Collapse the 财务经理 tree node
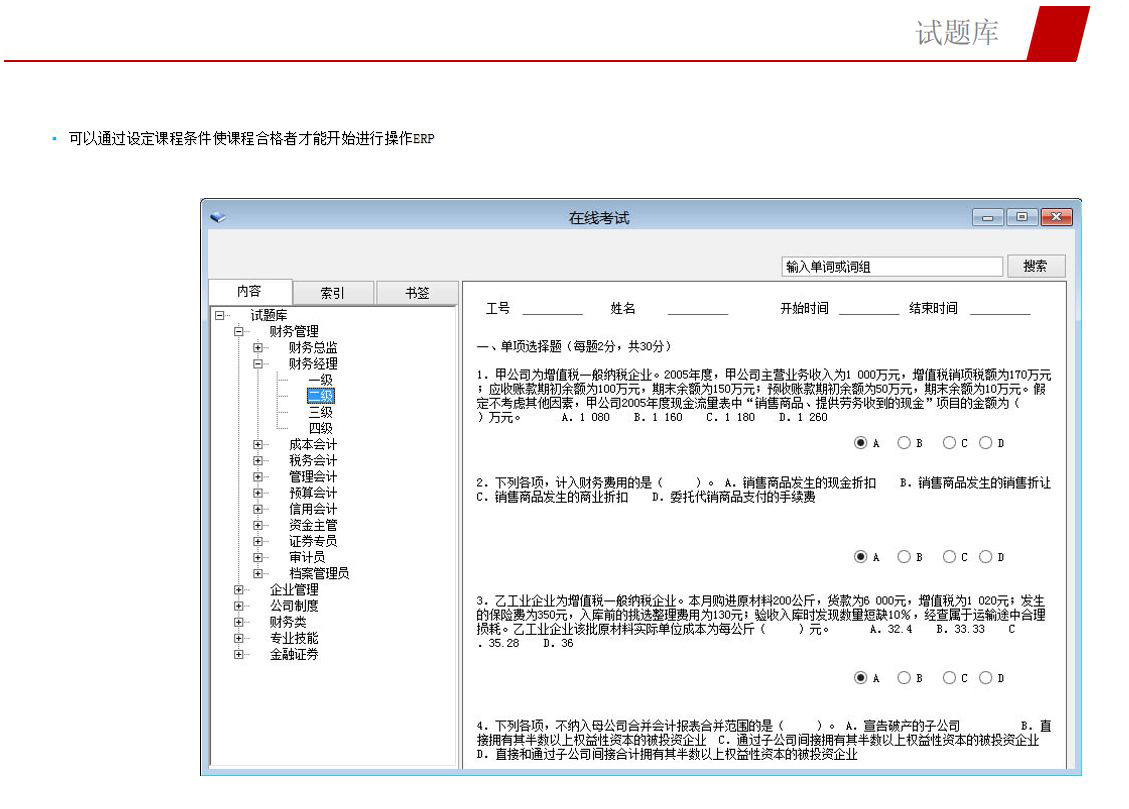This screenshot has height=809, width=1129. [x=258, y=364]
